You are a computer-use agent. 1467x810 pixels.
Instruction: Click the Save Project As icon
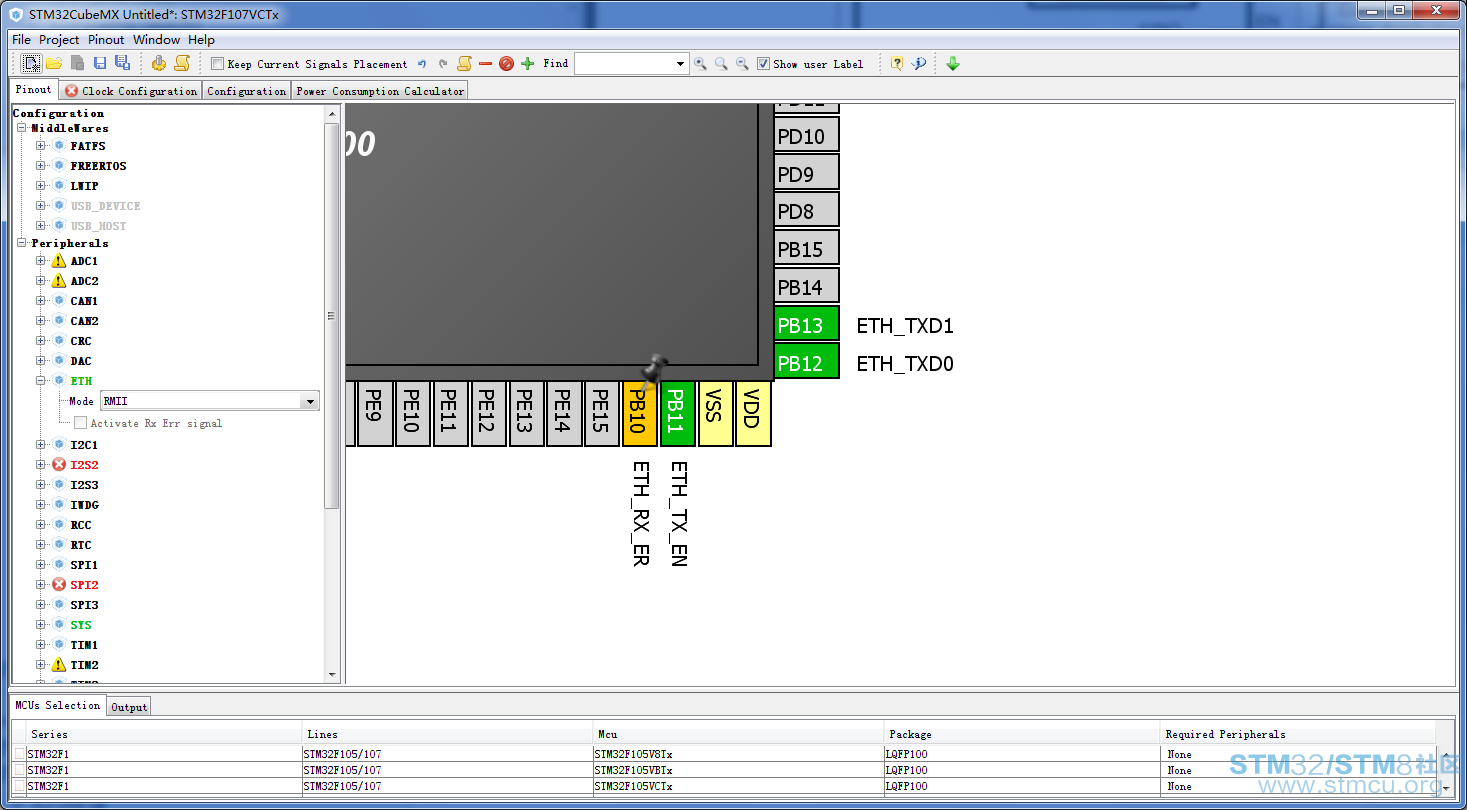pyautogui.click(x=122, y=63)
